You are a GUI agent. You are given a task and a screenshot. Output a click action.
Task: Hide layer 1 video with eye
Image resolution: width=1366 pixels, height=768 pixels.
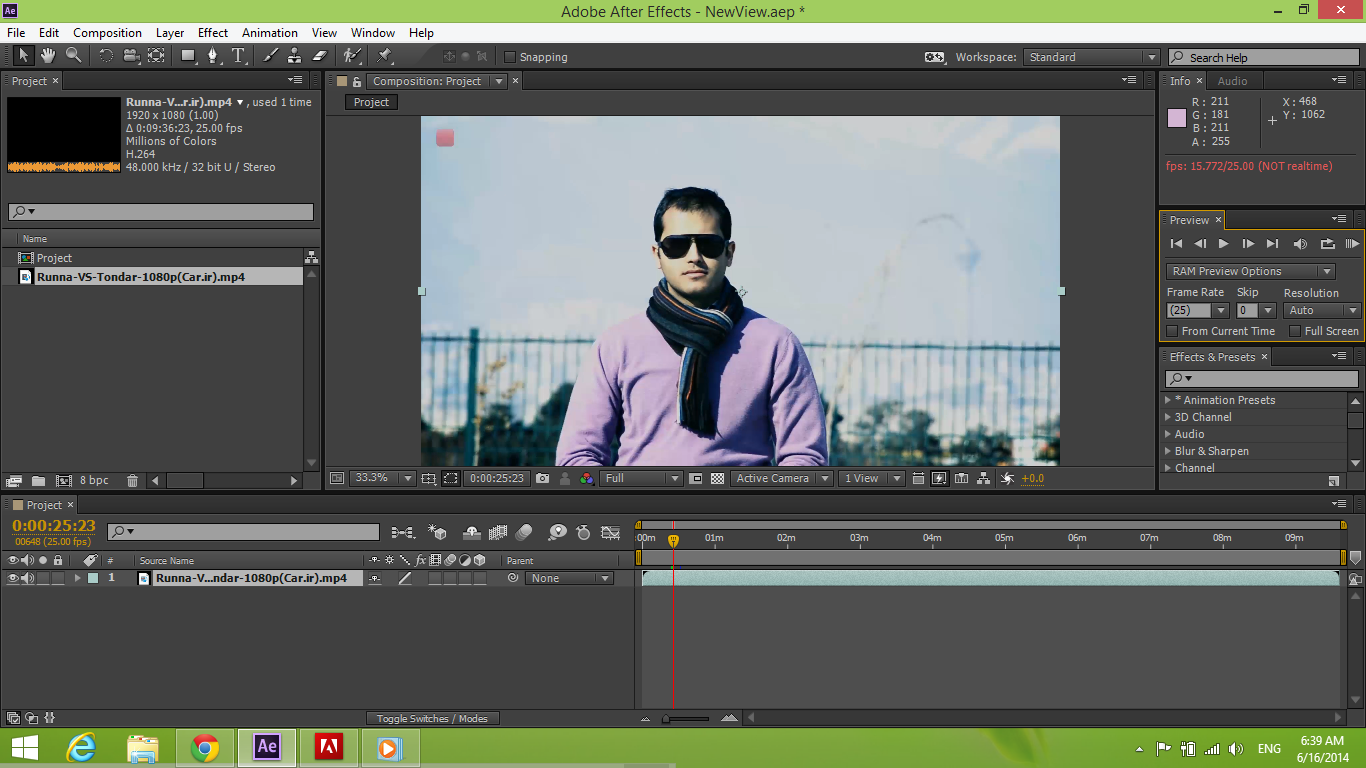click(x=13, y=578)
